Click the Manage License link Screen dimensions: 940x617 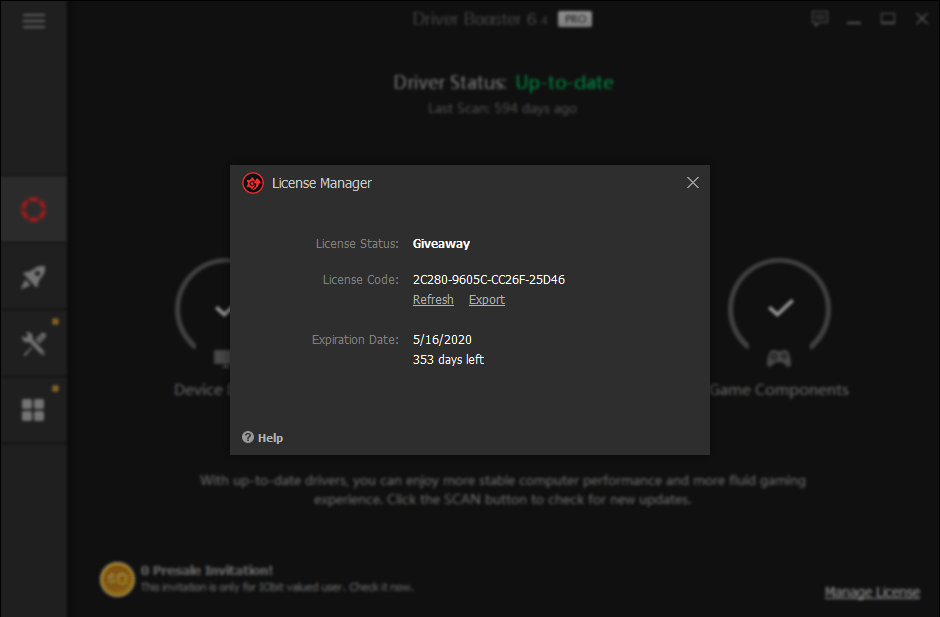coord(872,592)
